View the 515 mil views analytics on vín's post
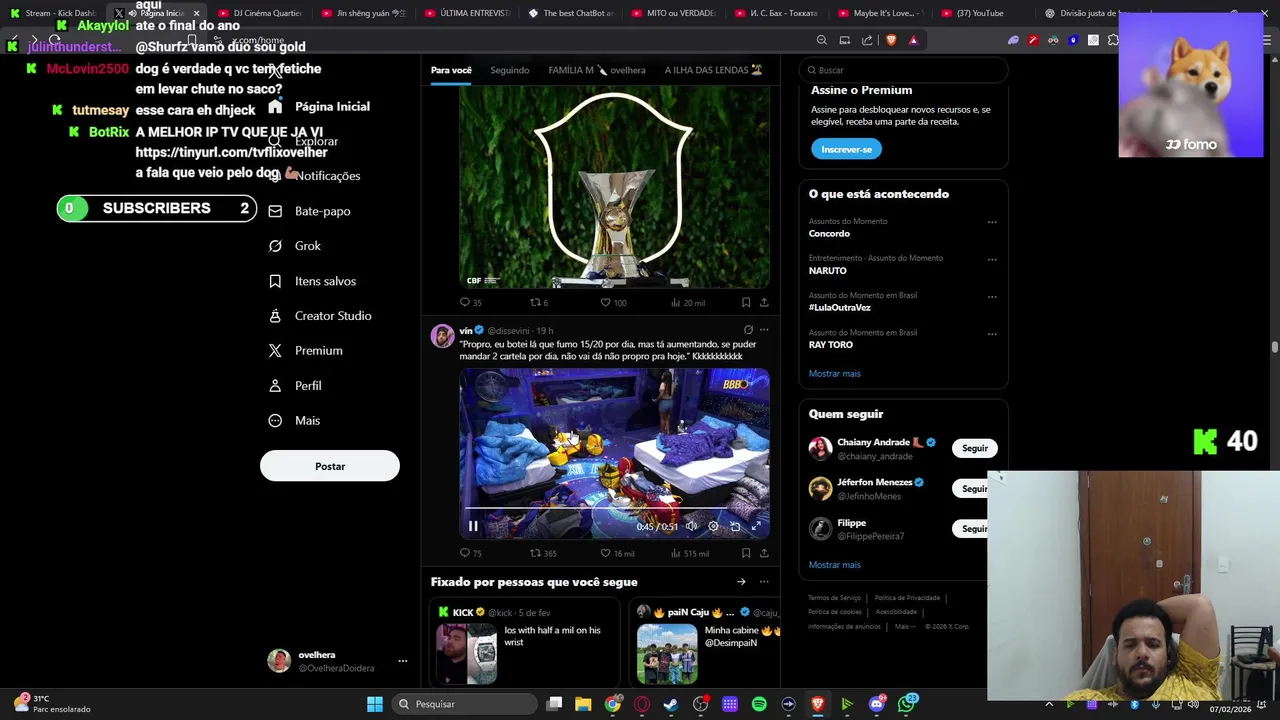This screenshot has width=1280, height=720. point(690,553)
